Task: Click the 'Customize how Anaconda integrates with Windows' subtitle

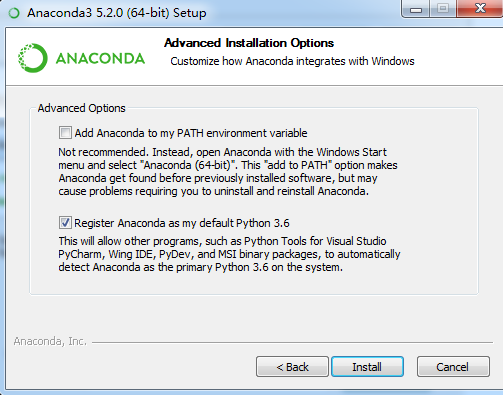Action: tap(292, 61)
